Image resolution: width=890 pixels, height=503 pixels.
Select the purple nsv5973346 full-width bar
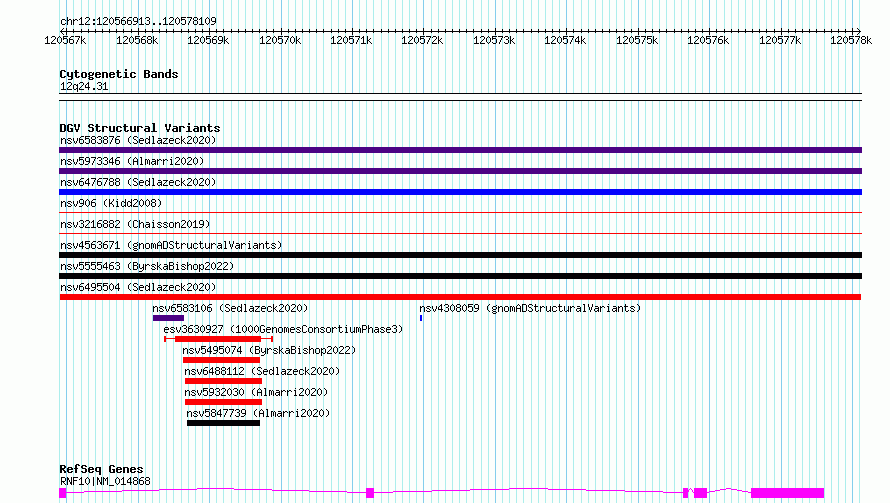[x=460, y=171]
